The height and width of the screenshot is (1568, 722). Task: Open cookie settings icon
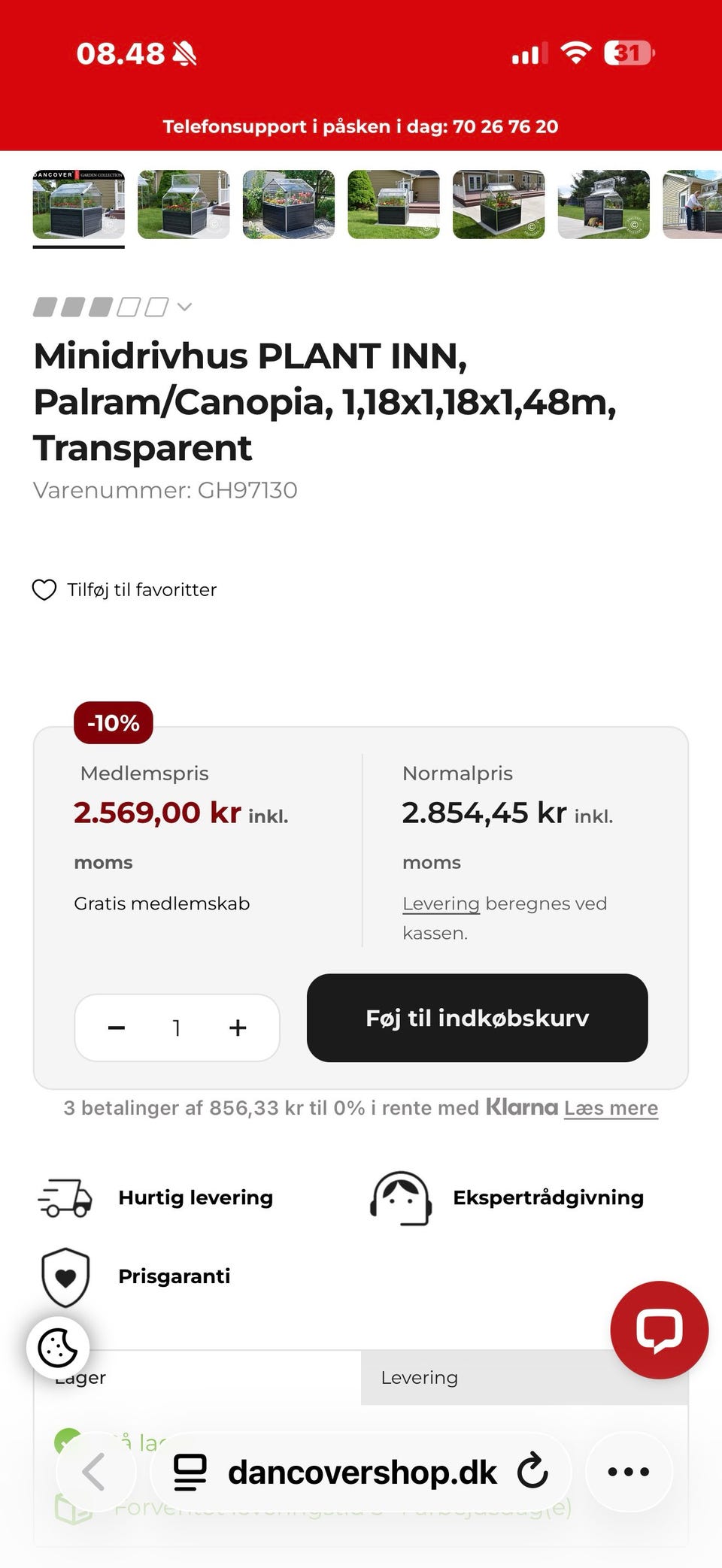[x=58, y=1348]
